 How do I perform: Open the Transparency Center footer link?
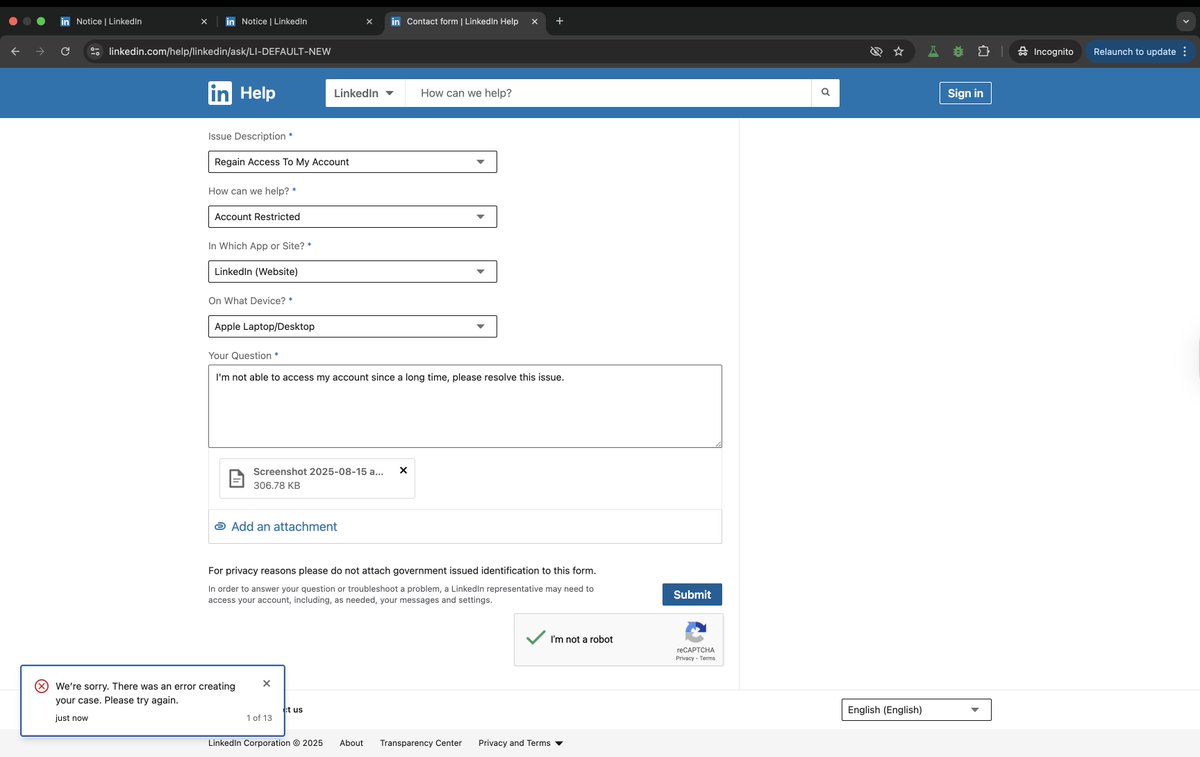(421, 743)
